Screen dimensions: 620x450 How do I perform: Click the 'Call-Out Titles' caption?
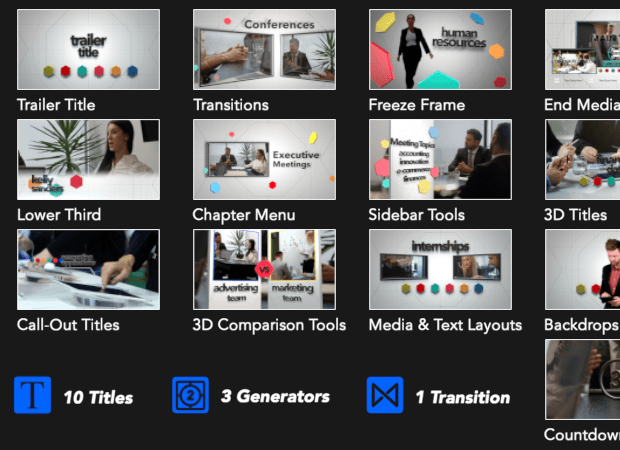point(68,325)
